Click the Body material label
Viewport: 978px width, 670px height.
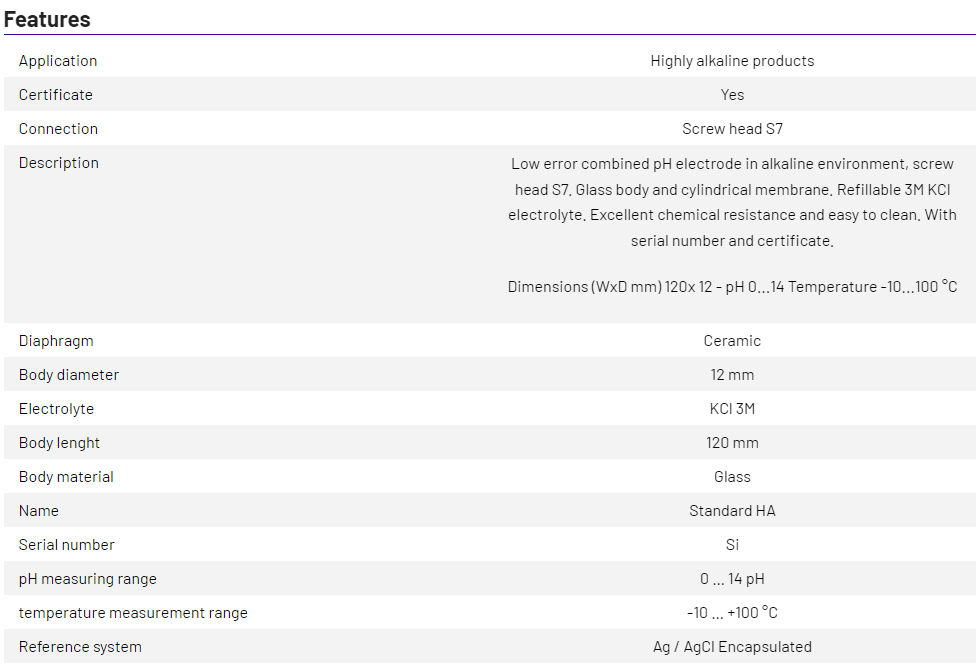click(x=66, y=477)
